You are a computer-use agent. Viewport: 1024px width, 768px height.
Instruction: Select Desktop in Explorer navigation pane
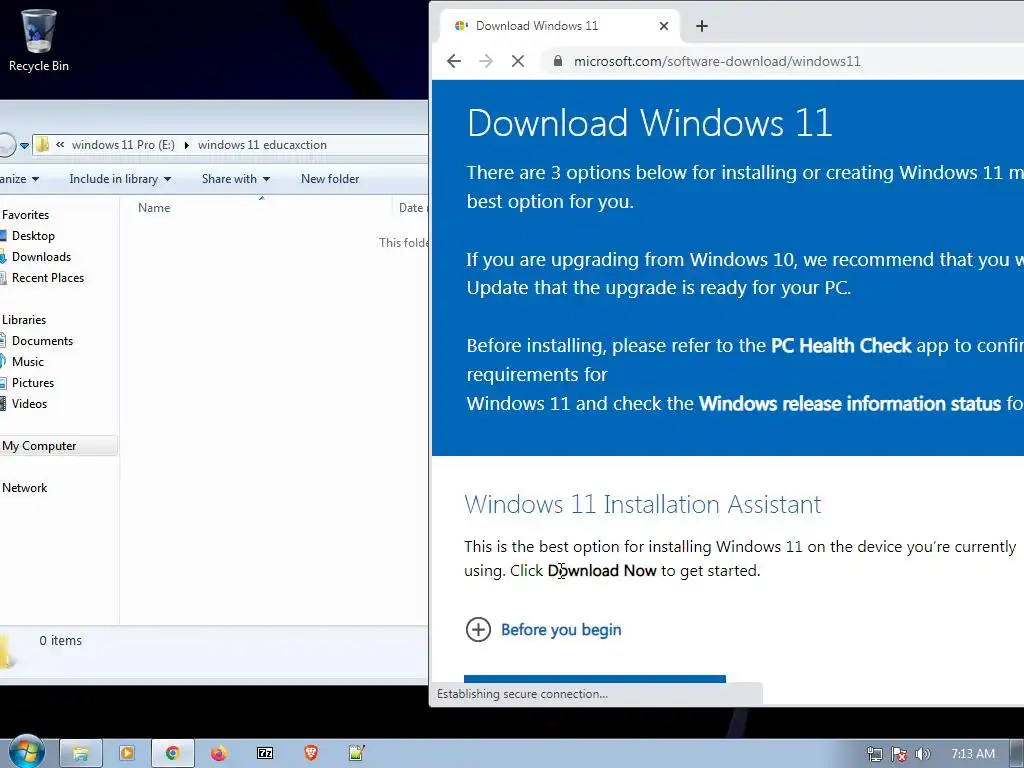(x=33, y=236)
